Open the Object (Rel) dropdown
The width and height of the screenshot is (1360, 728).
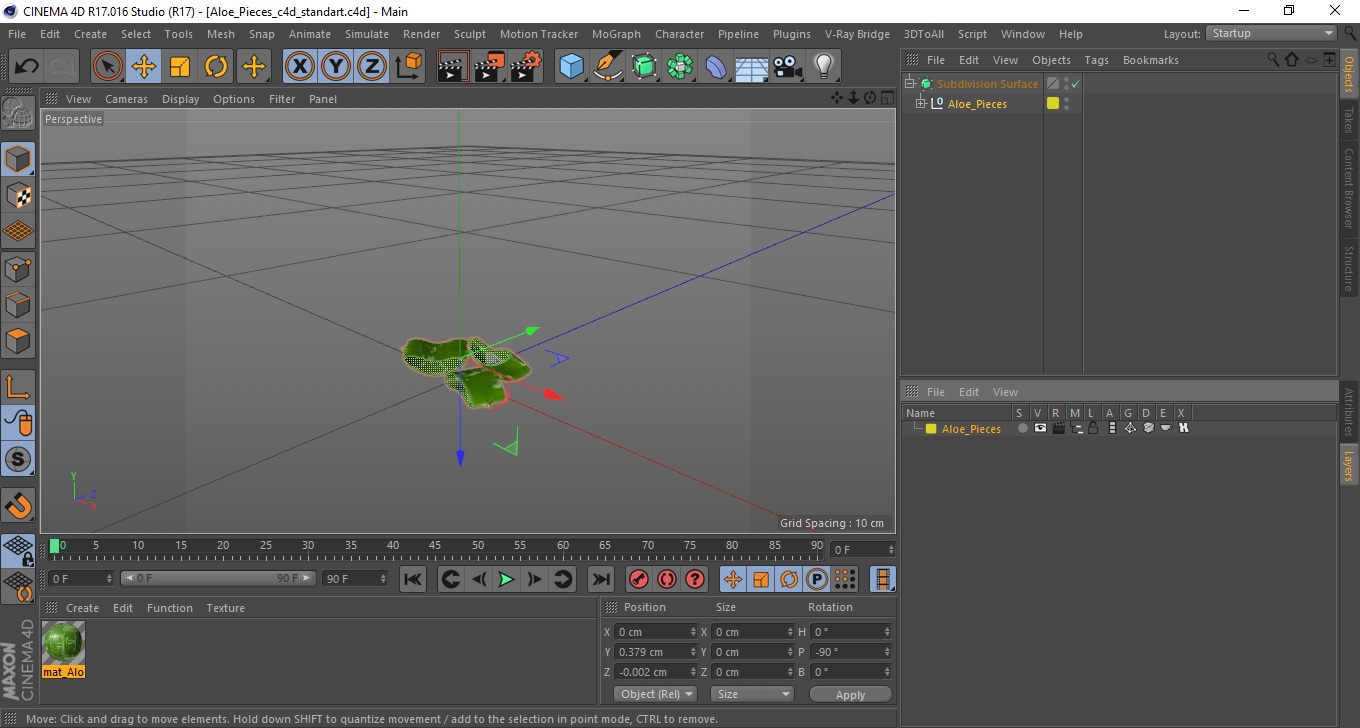(656, 694)
